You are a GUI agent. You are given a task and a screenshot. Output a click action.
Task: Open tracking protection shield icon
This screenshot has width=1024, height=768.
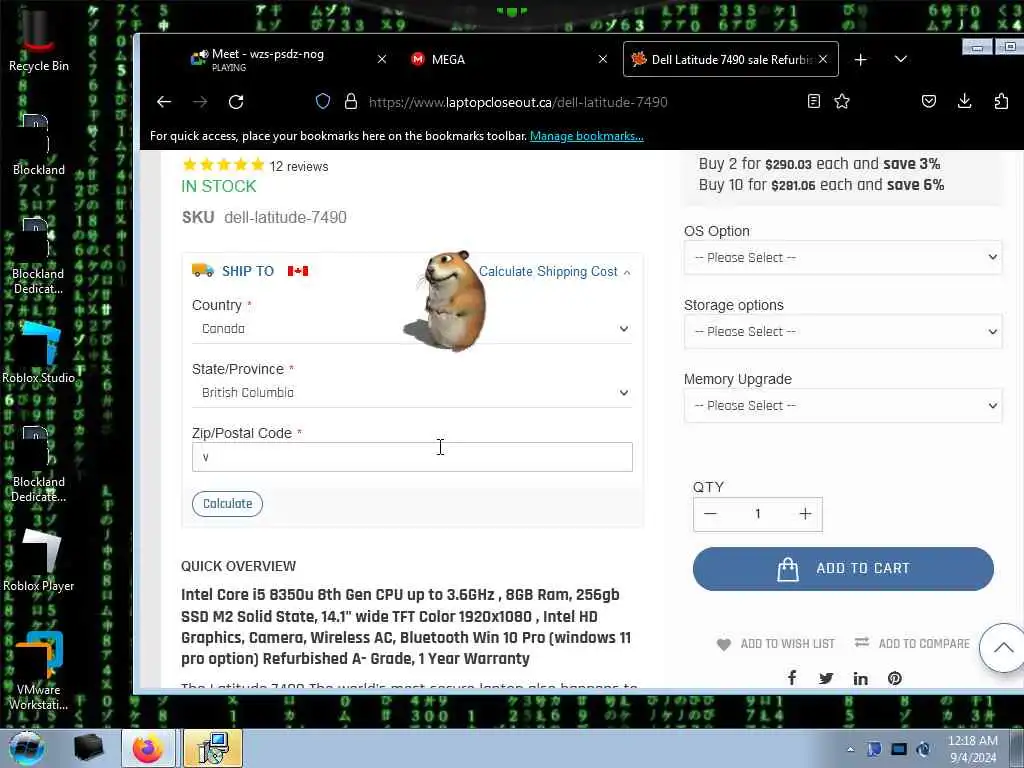[323, 101]
